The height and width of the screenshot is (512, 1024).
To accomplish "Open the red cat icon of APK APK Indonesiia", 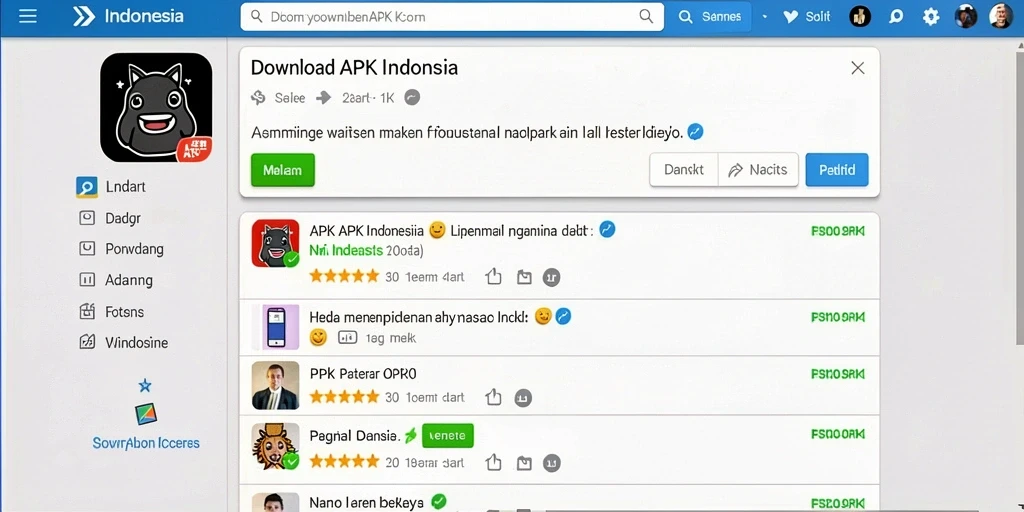I will point(276,243).
